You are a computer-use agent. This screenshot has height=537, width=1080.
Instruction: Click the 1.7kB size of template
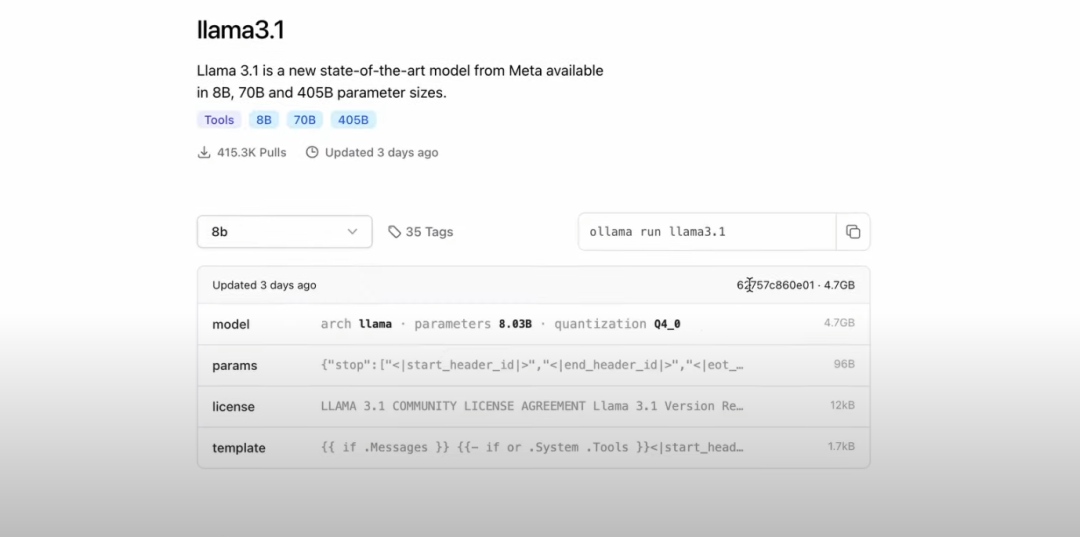click(x=841, y=447)
